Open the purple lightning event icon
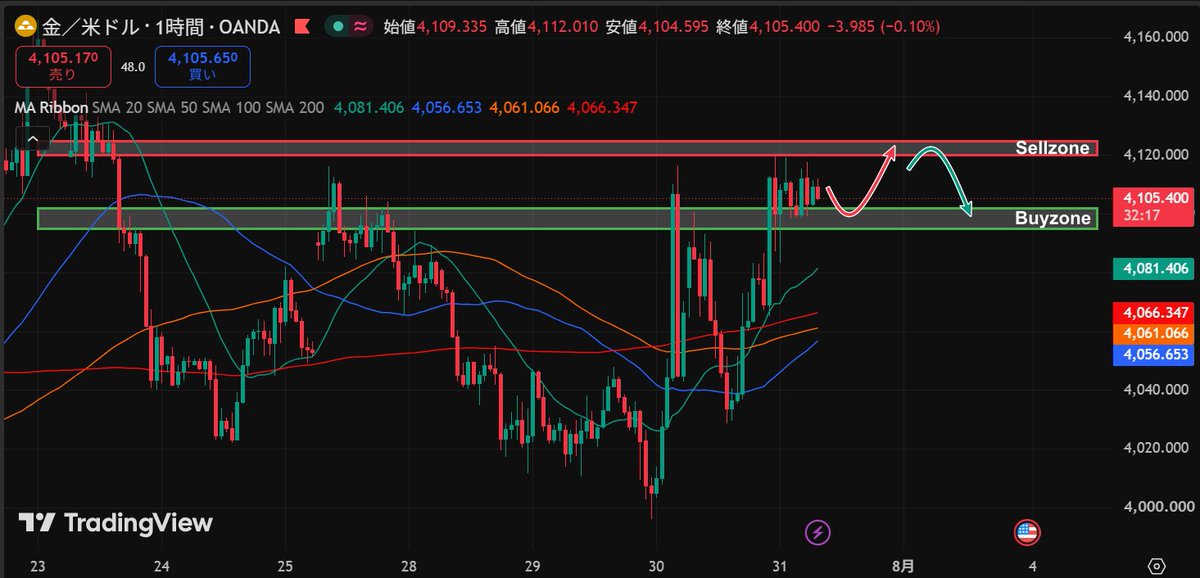Image resolution: width=1200 pixels, height=578 pixels. tap(818, 532)
